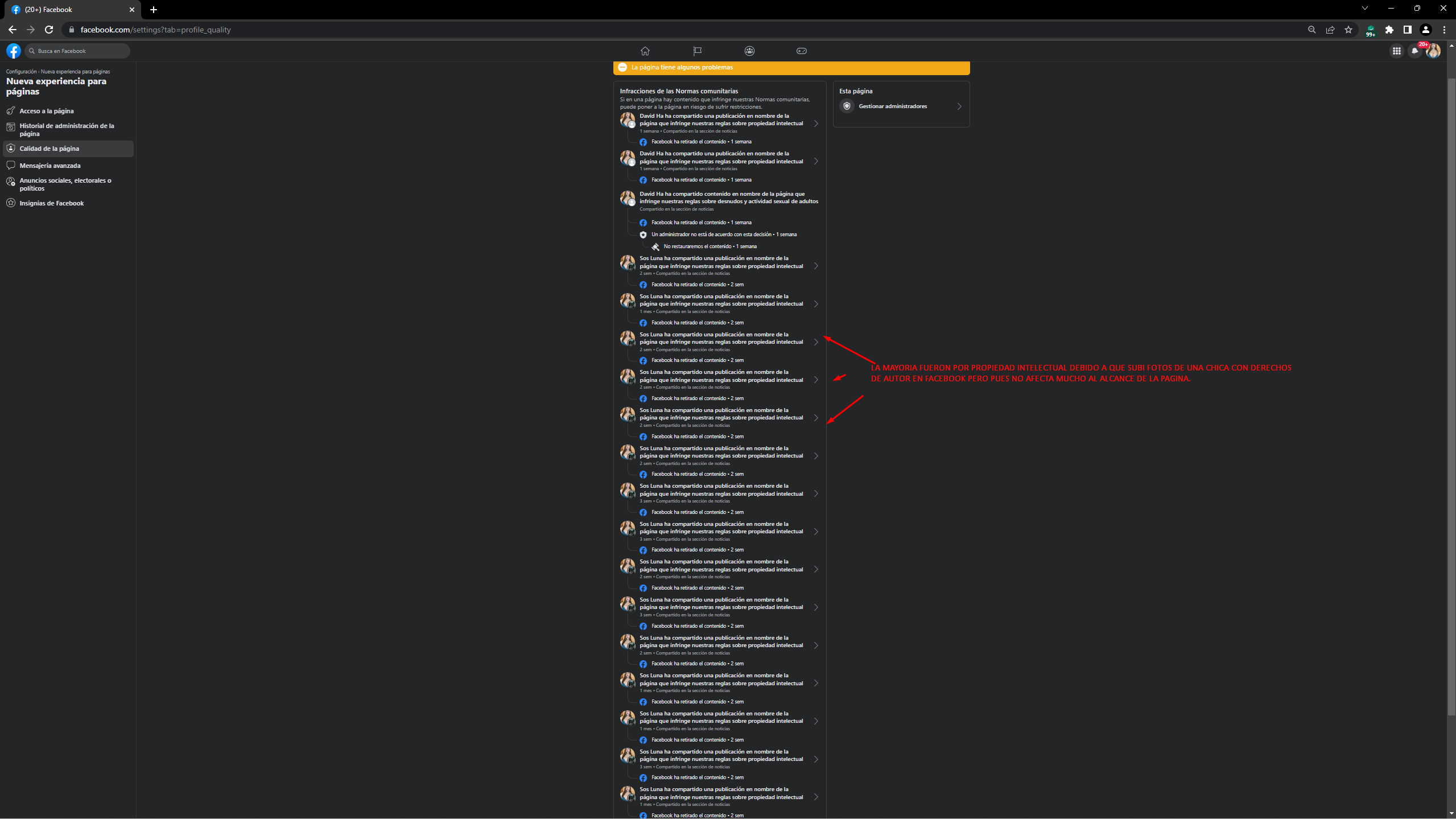Click 'Un administrador no está de acuerdo' line
1456x819 pixels.
724,234
